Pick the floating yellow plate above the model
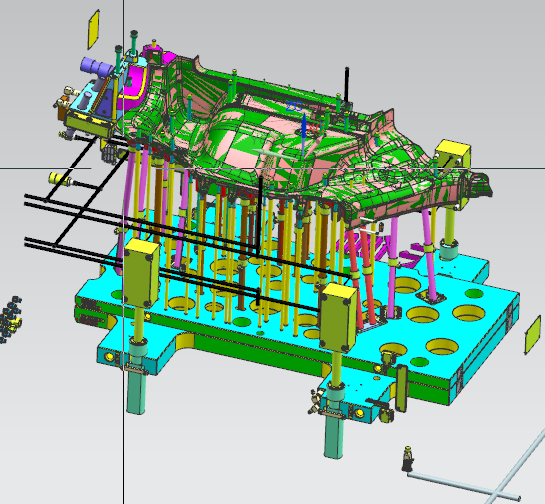 click(93, 29)
